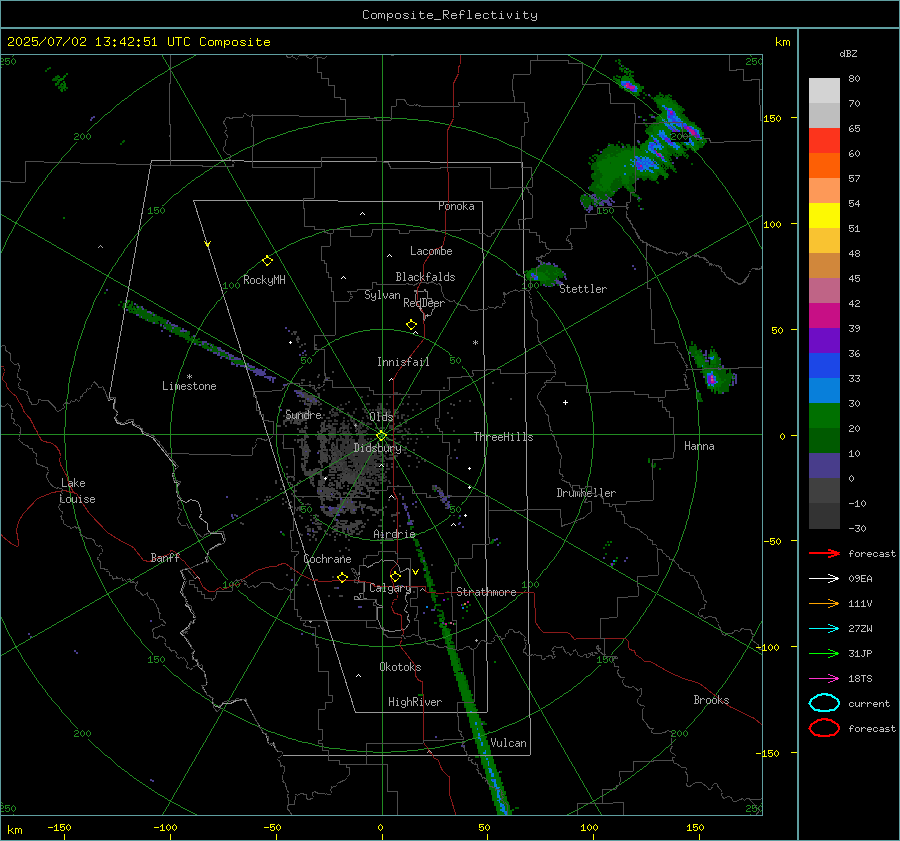Click the Strathmore label
This screenshot has height=841, width=900.
[x=486, y=592]
